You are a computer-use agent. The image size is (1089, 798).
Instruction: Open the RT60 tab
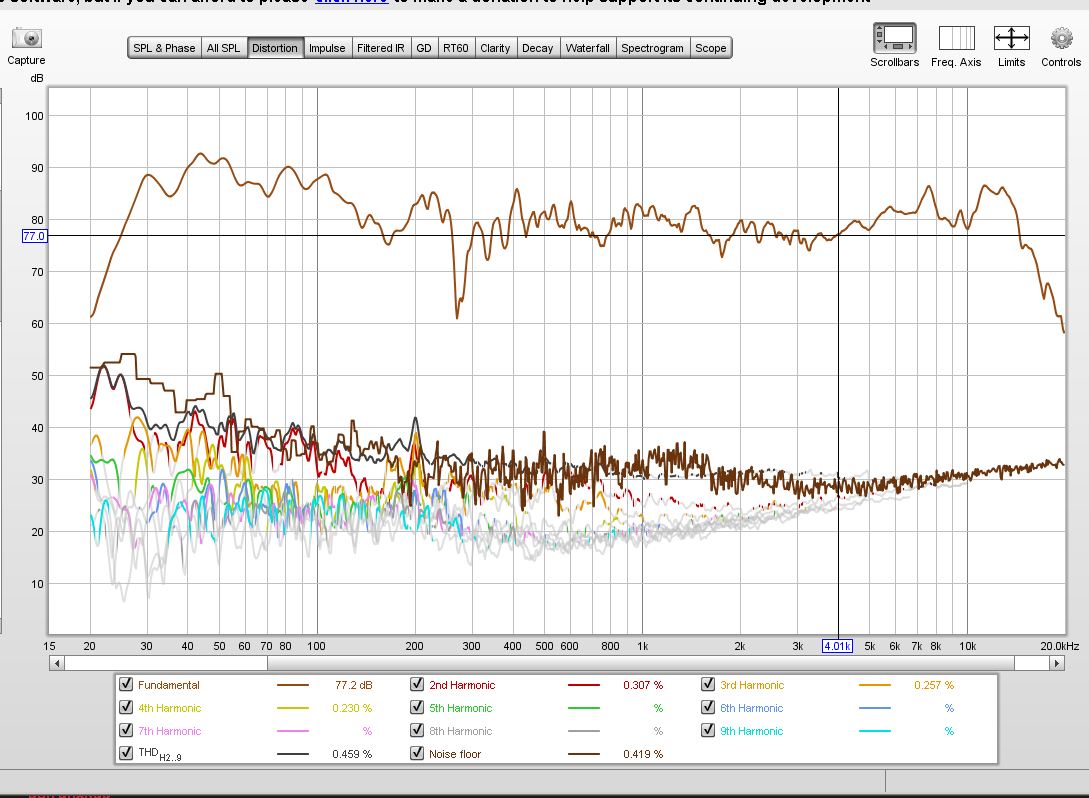click(x=456, y=48)
